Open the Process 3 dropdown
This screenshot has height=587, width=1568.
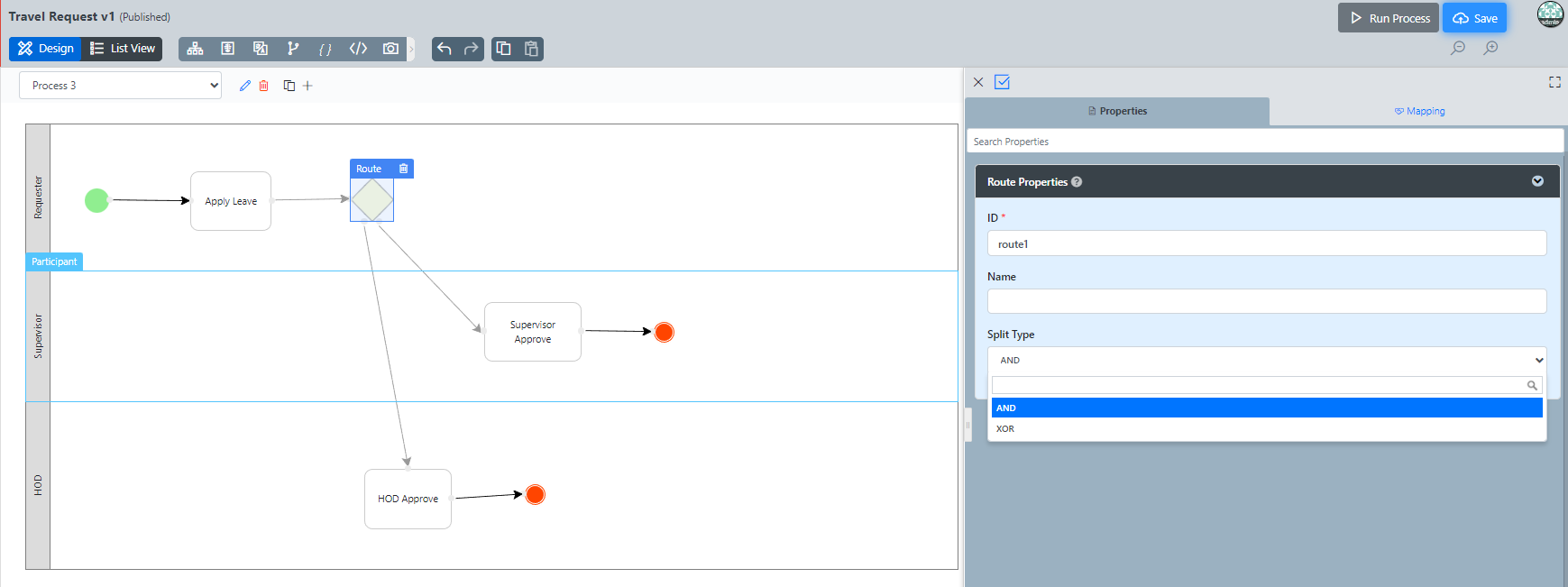tap(121, 86)
